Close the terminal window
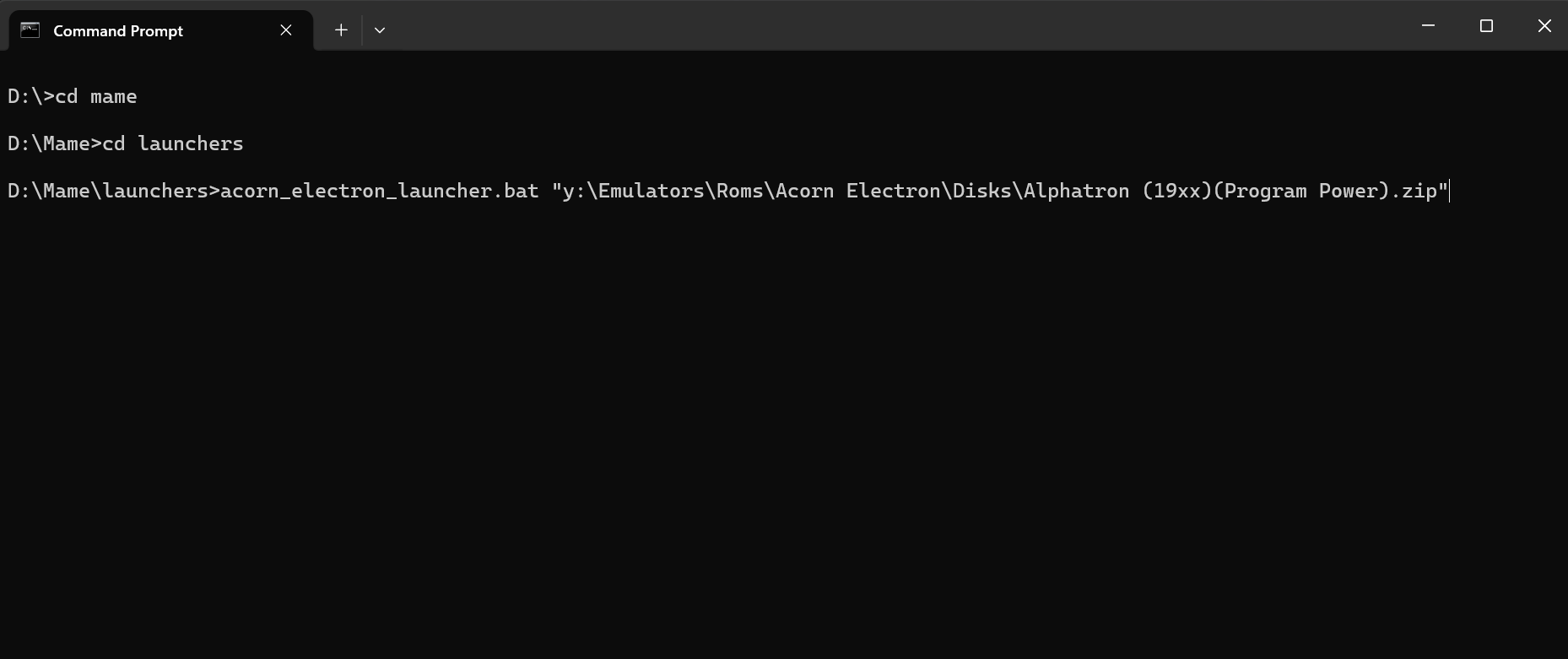 [x=1544, y=26]
